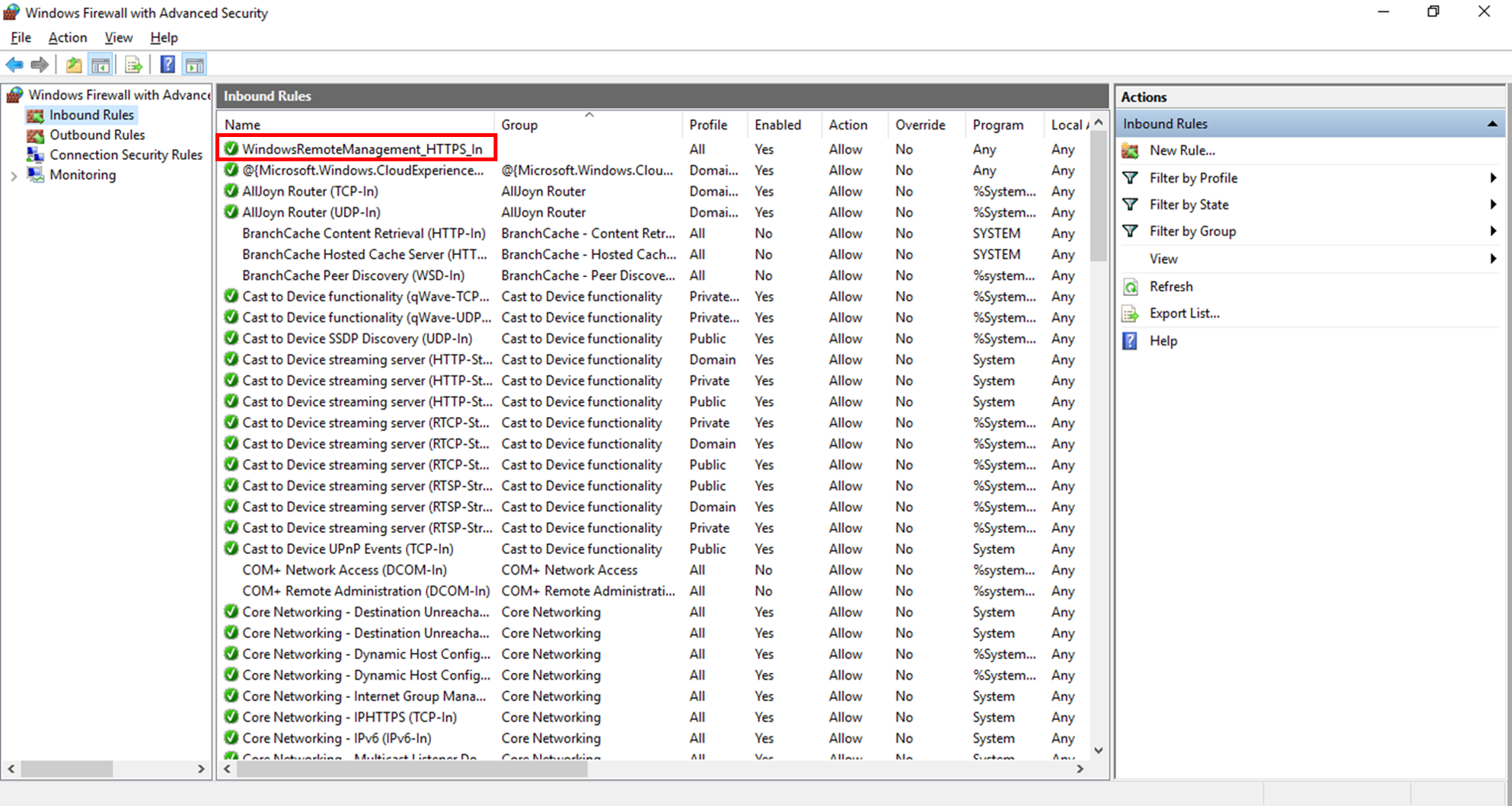Click the blue Help toolbar icon
Image resolution: width=1512 pixels, height=806 pixels.
coord(167,65)
